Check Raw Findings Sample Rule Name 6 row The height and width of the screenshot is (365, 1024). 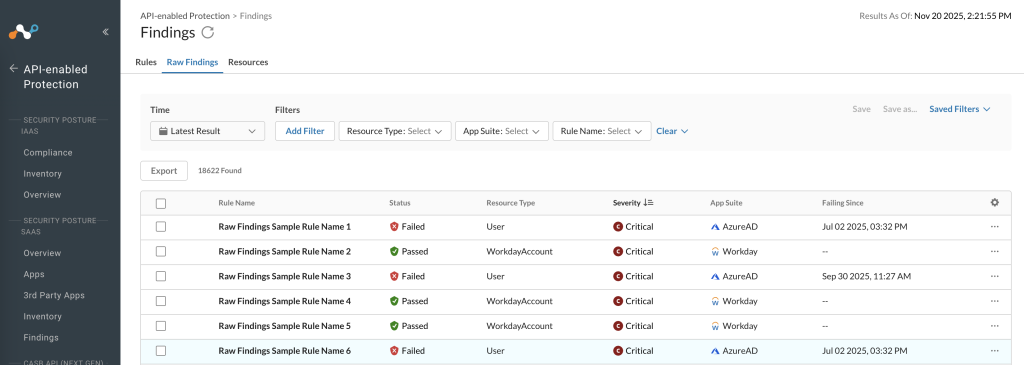[x=161, y=351]
